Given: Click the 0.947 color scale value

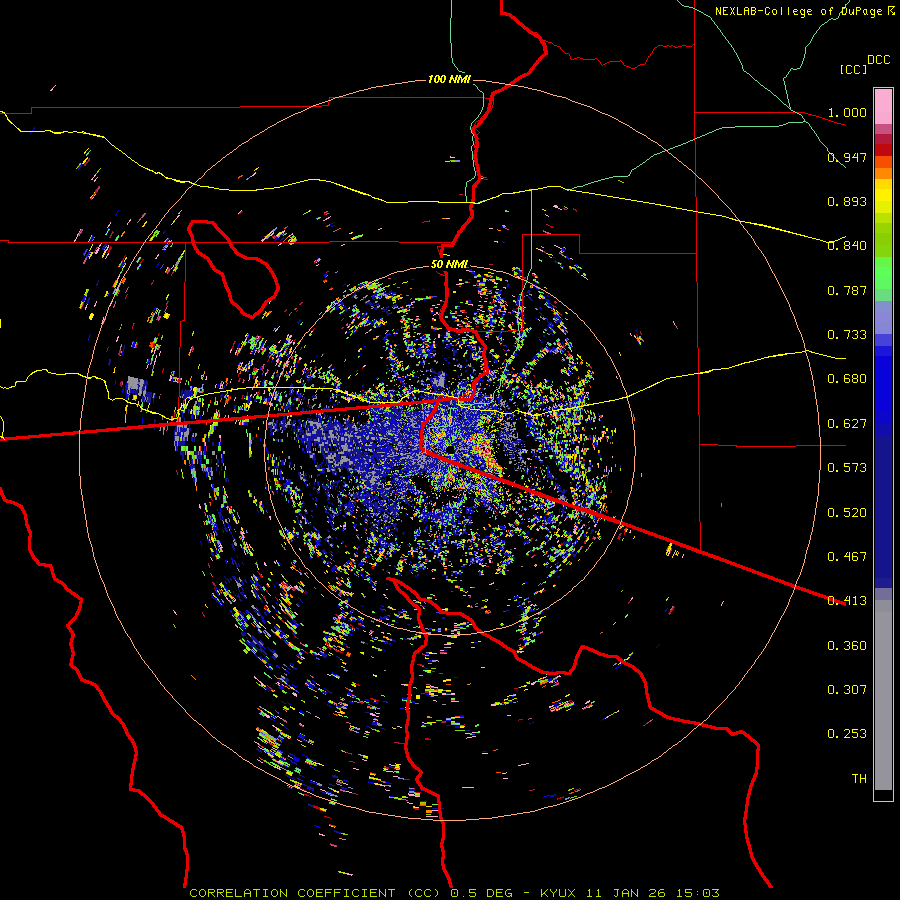Looking at the screenshot, I should (x=847, y=157).
